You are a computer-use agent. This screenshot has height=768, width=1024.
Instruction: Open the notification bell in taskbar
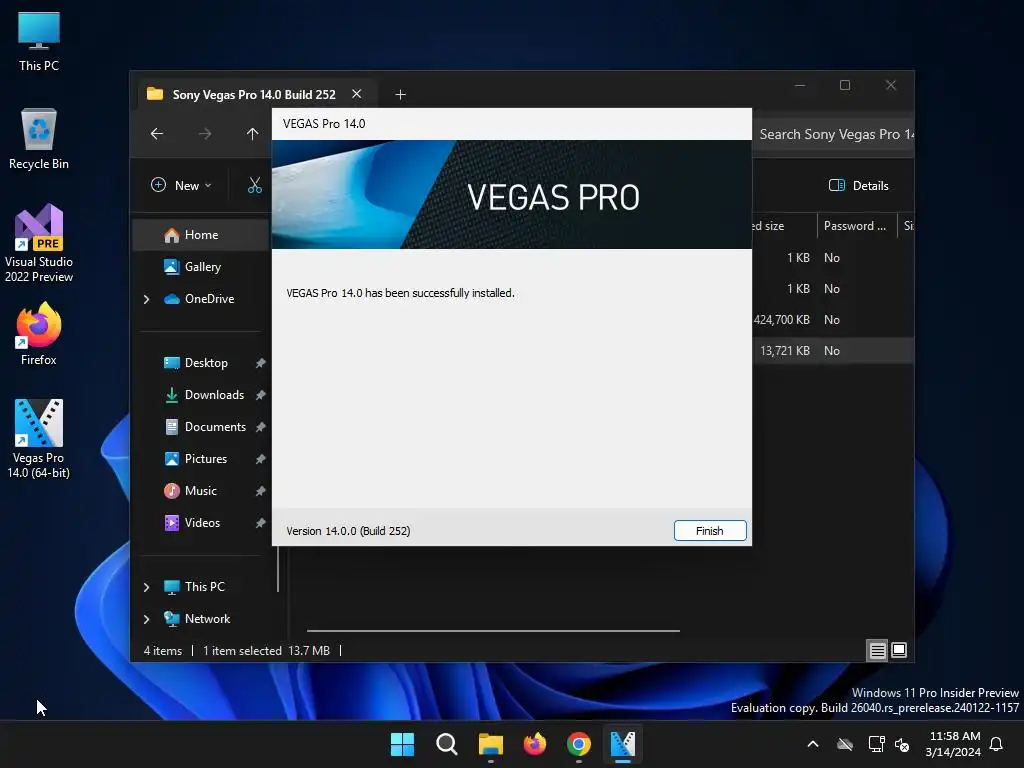(997, 744)
